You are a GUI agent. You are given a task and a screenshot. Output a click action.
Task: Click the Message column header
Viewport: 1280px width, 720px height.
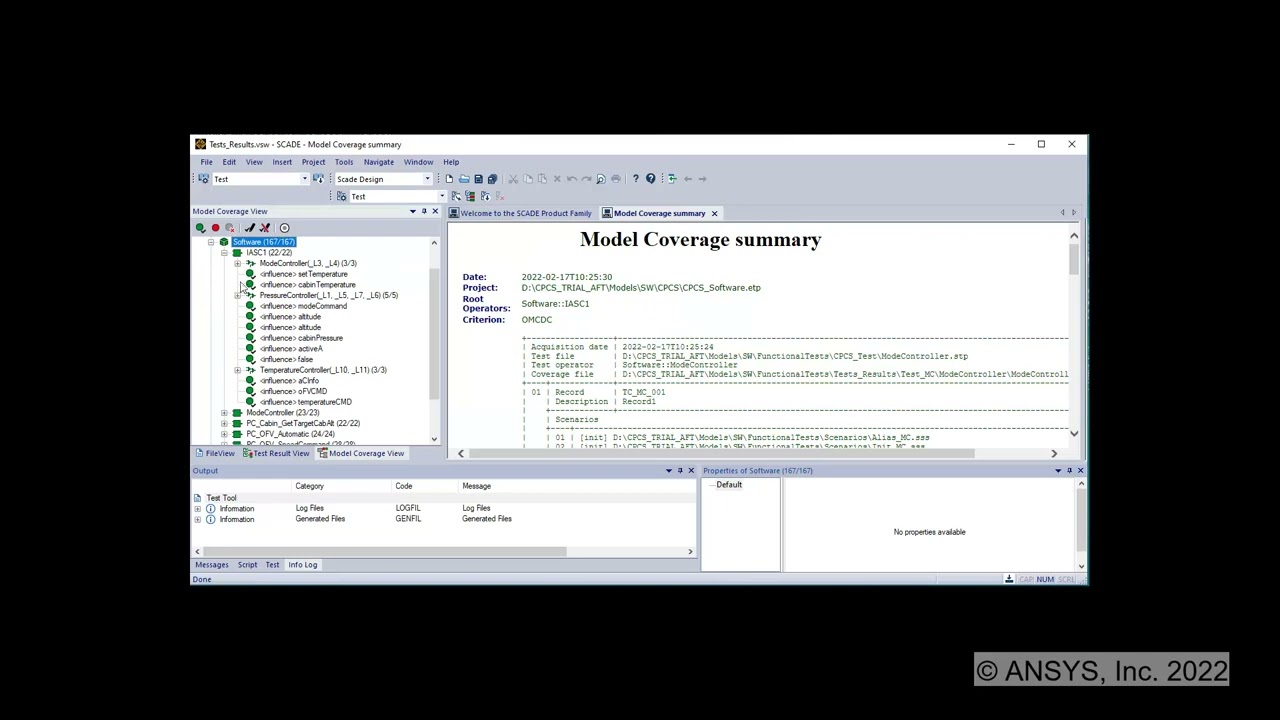(x=476, y=486)
